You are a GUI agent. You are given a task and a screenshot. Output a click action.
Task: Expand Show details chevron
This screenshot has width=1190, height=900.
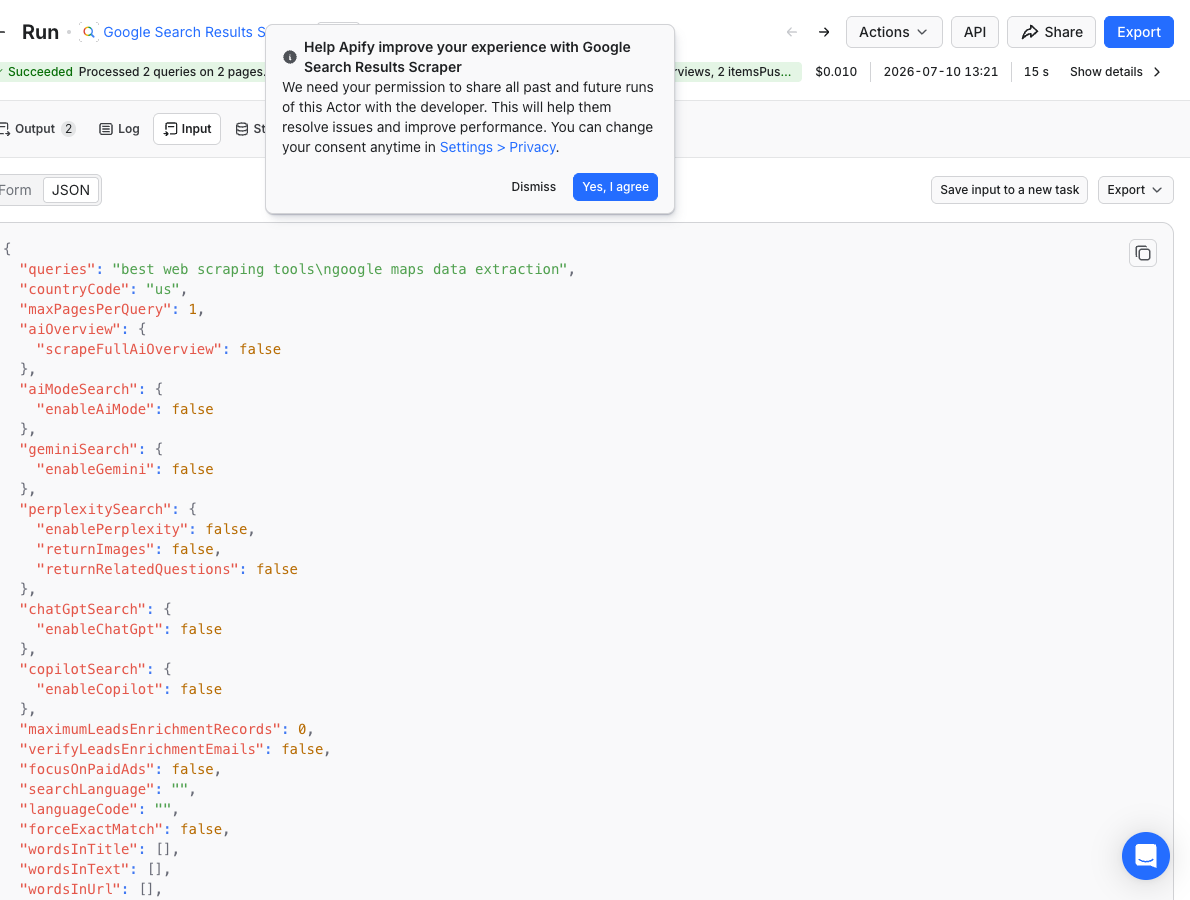click(1157, 72)
